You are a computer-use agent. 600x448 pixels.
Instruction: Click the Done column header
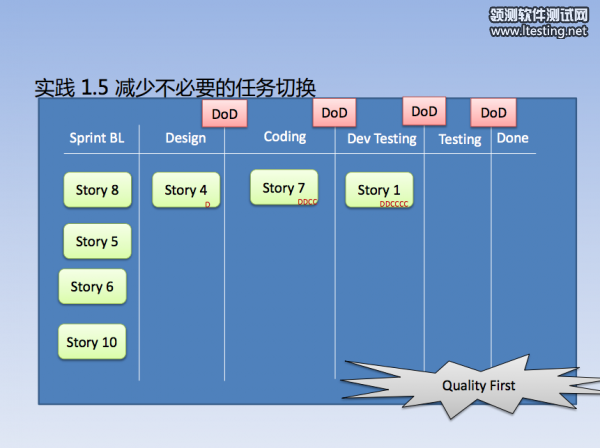pos(513,138)
